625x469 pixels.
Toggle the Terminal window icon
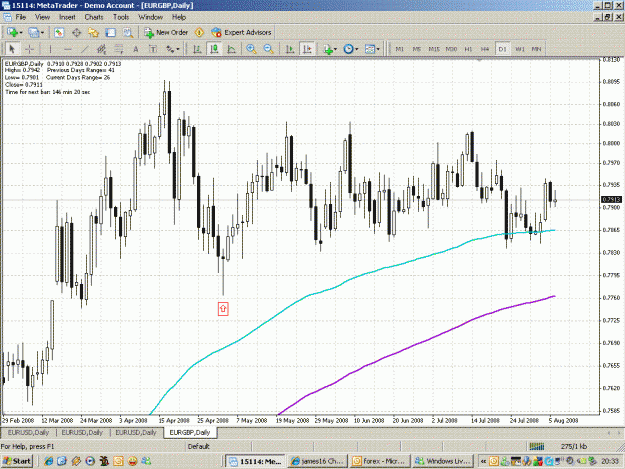pyautogui.click(x=110, y=32)
